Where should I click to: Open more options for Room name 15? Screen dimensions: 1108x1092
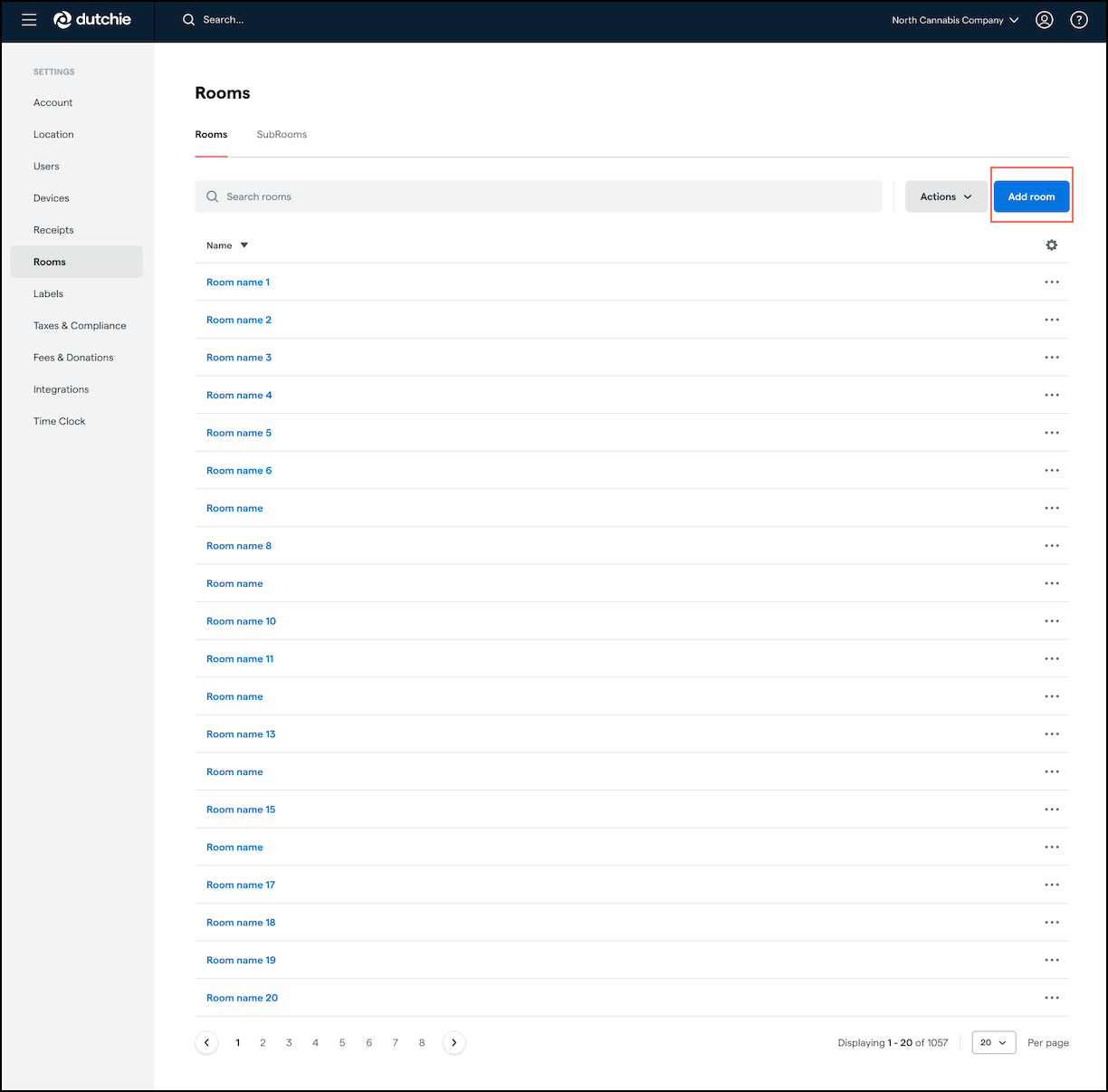point(1052,809)
